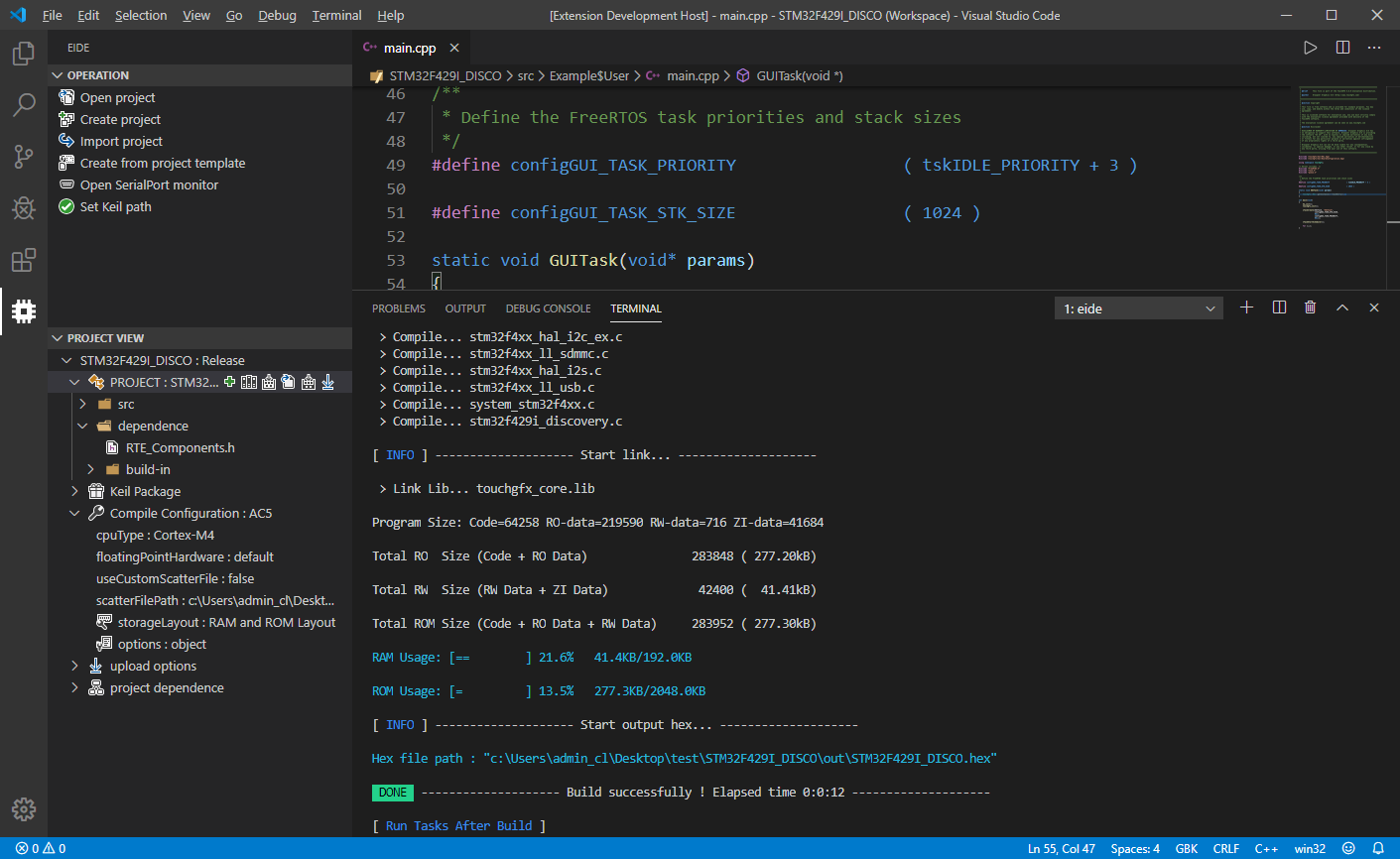Viewport: 1400px width, 859px height.
Task: Click Set Keil path check item
Action: [115, 206]
